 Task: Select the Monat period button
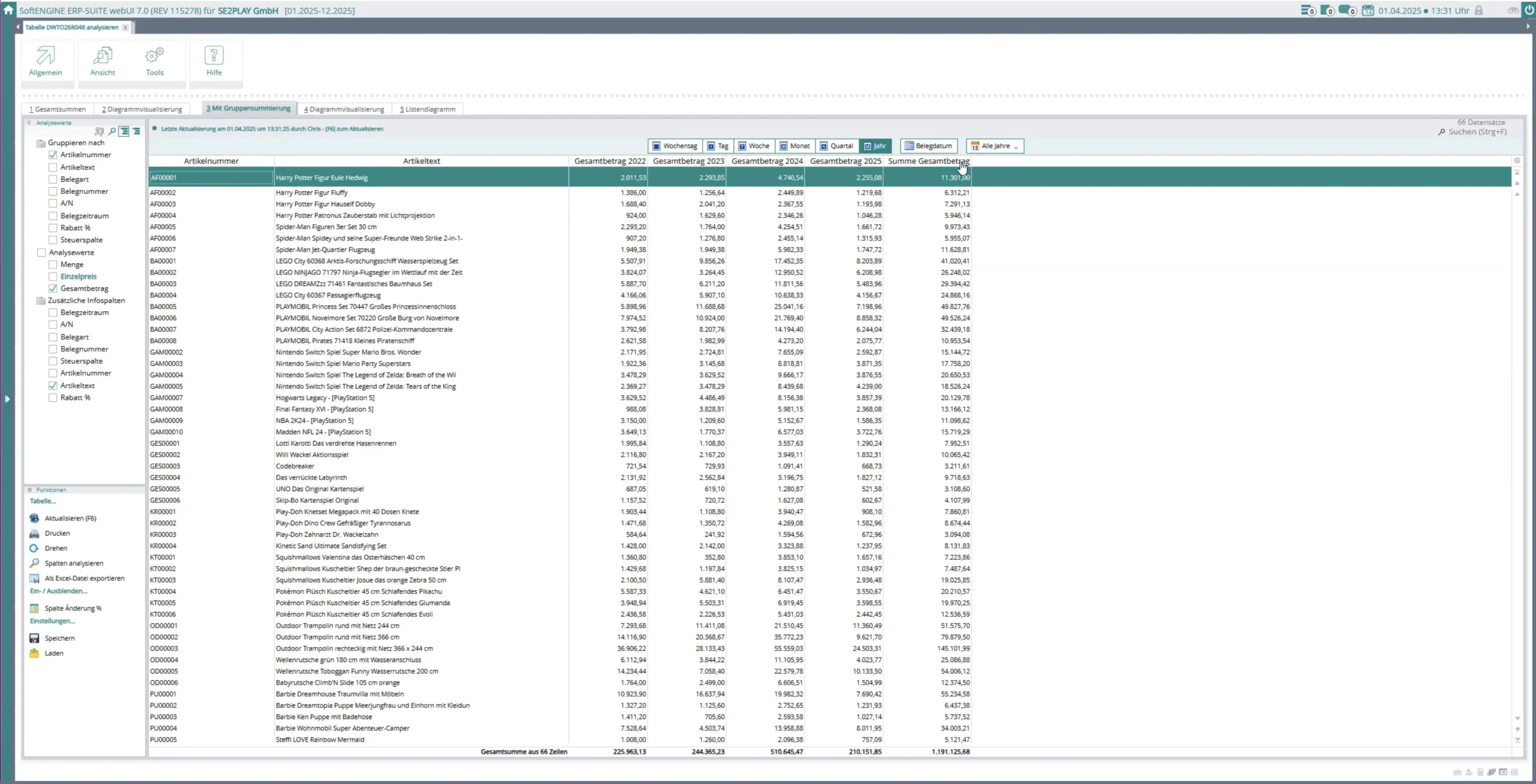(794, 146)
